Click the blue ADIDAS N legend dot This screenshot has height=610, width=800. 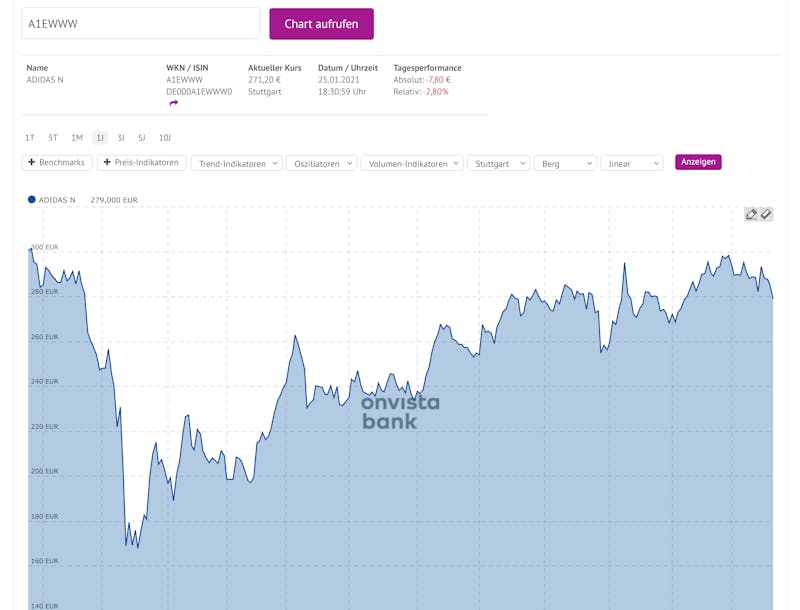coord(32,199)
